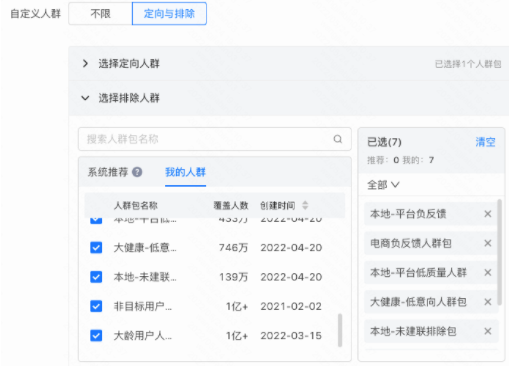Click the 人群包名称 column header
The image size is (509, 366).
[x=136, y=205]
